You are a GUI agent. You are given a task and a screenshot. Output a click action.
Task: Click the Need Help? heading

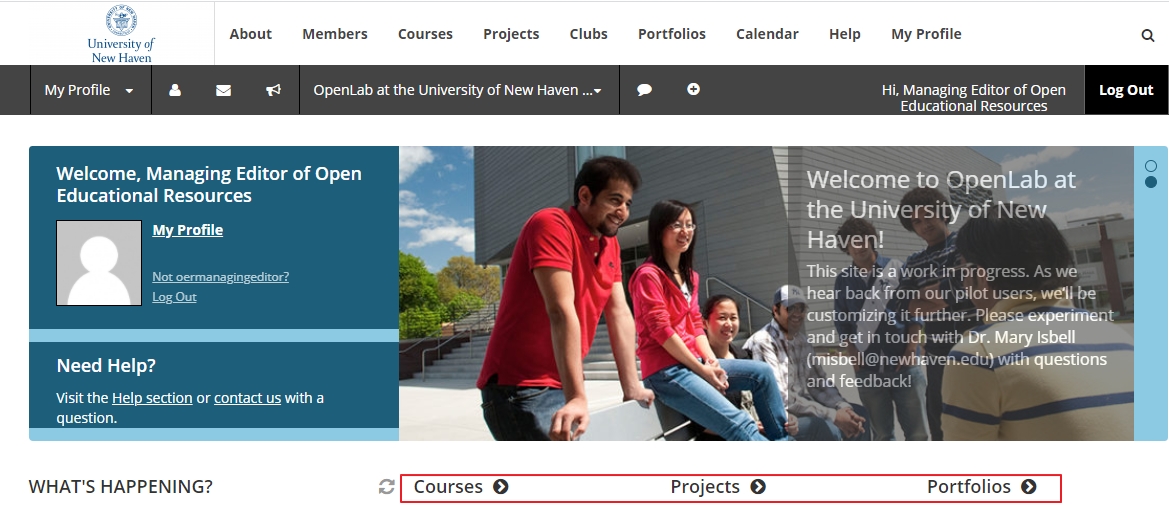point(106,366)
